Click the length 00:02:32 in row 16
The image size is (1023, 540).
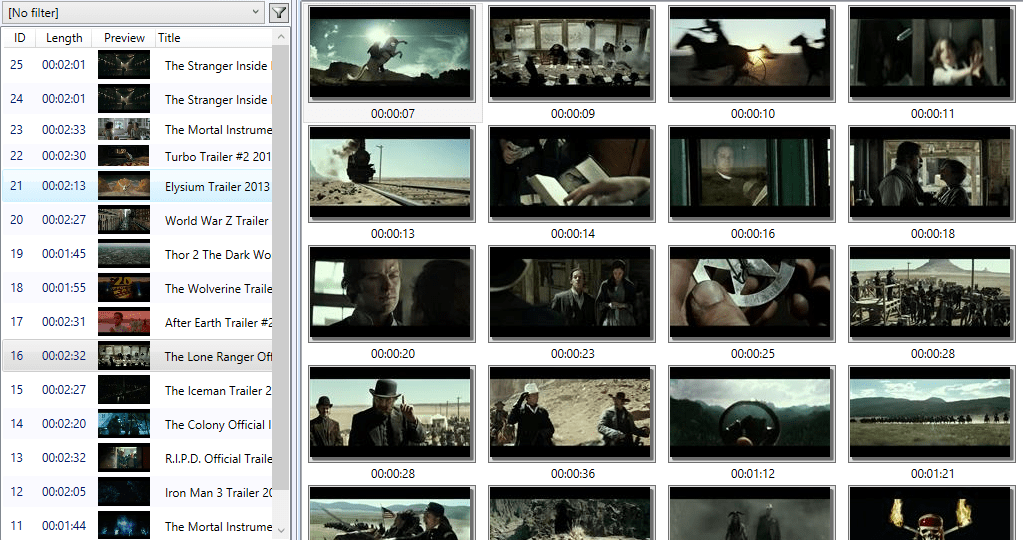(x=64, y=355)
